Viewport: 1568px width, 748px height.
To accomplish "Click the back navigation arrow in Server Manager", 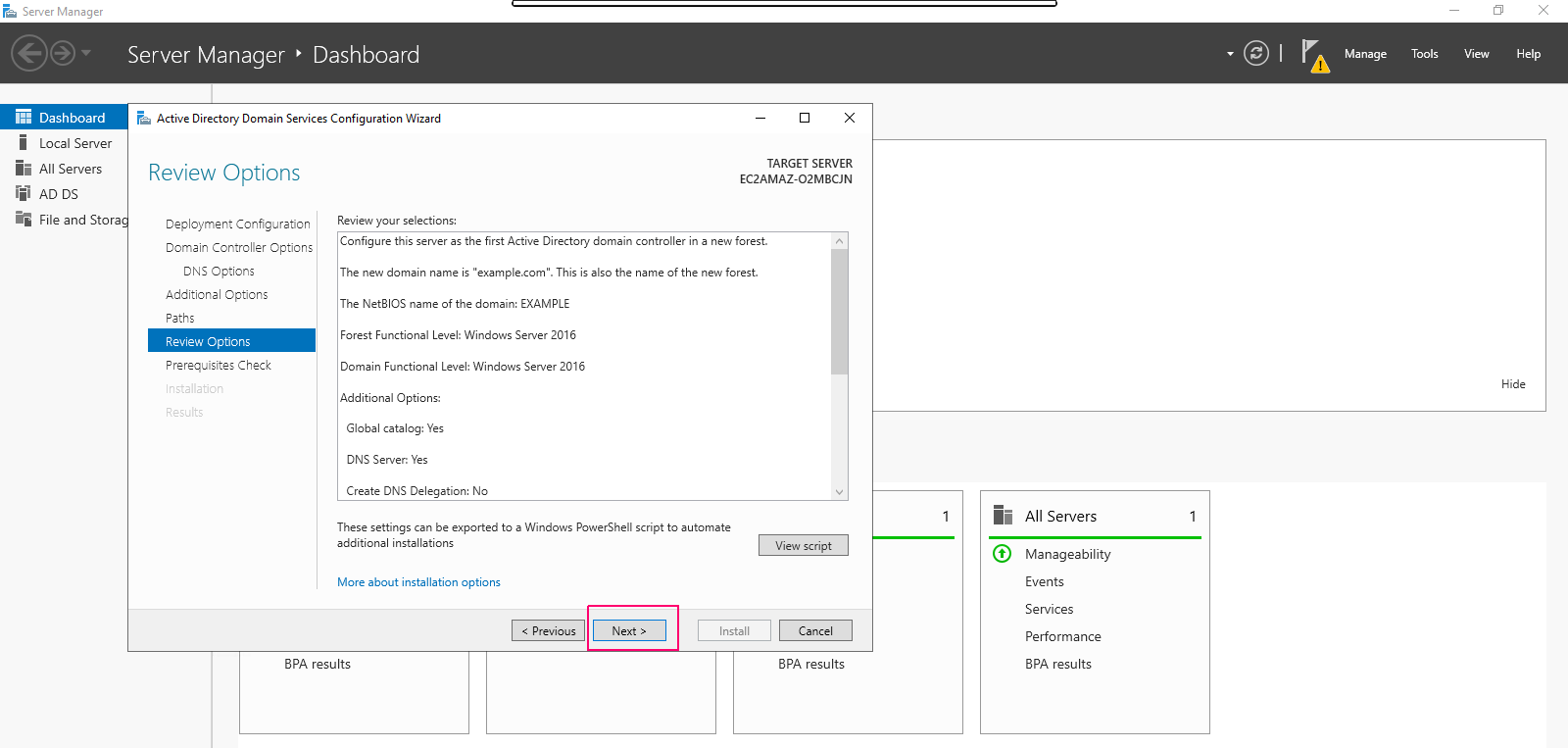I will pyautogui.click(x=29, y=53).
